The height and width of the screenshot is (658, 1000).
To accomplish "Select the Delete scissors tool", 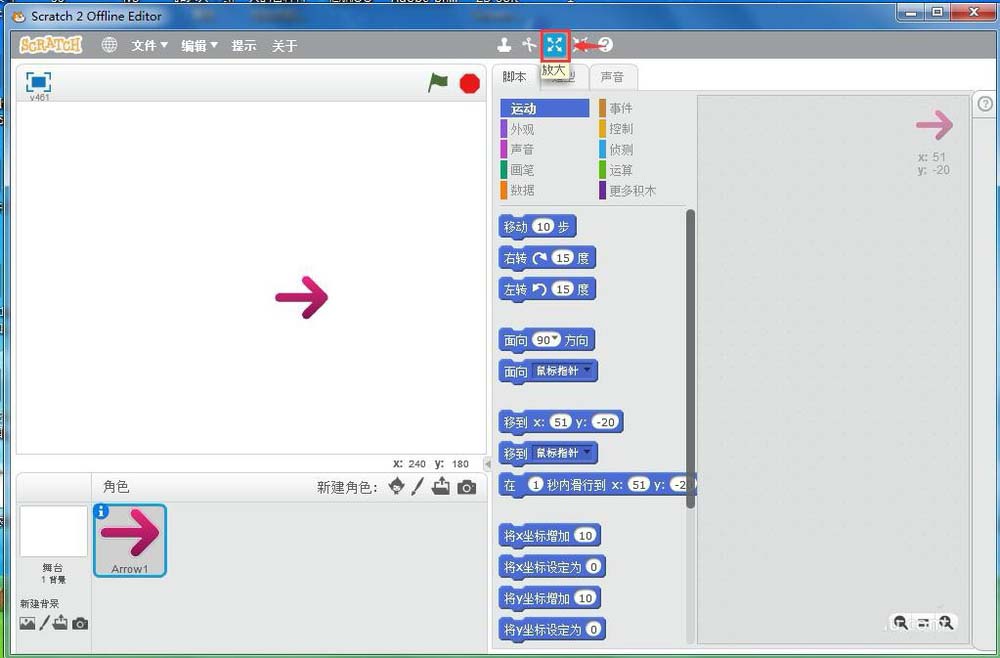I will (x=529, y=45).
